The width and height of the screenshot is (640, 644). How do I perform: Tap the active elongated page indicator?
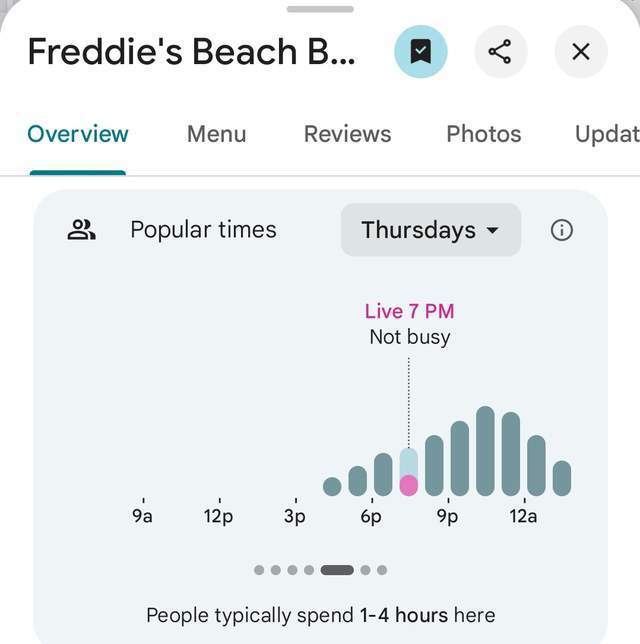coord(337,570)
